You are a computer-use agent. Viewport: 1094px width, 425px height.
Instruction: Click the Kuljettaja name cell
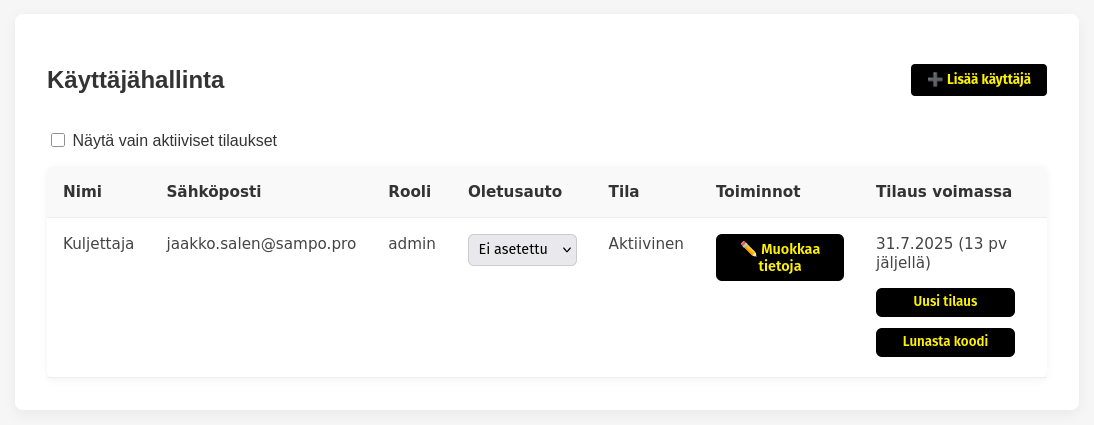98,244
